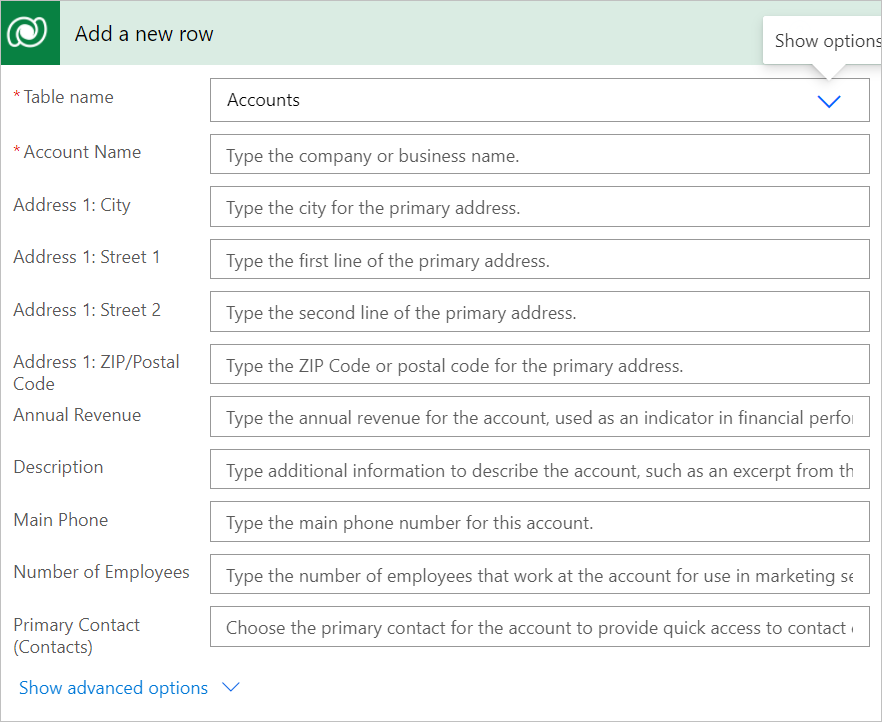Click the Account Name input field

point(540,154)
